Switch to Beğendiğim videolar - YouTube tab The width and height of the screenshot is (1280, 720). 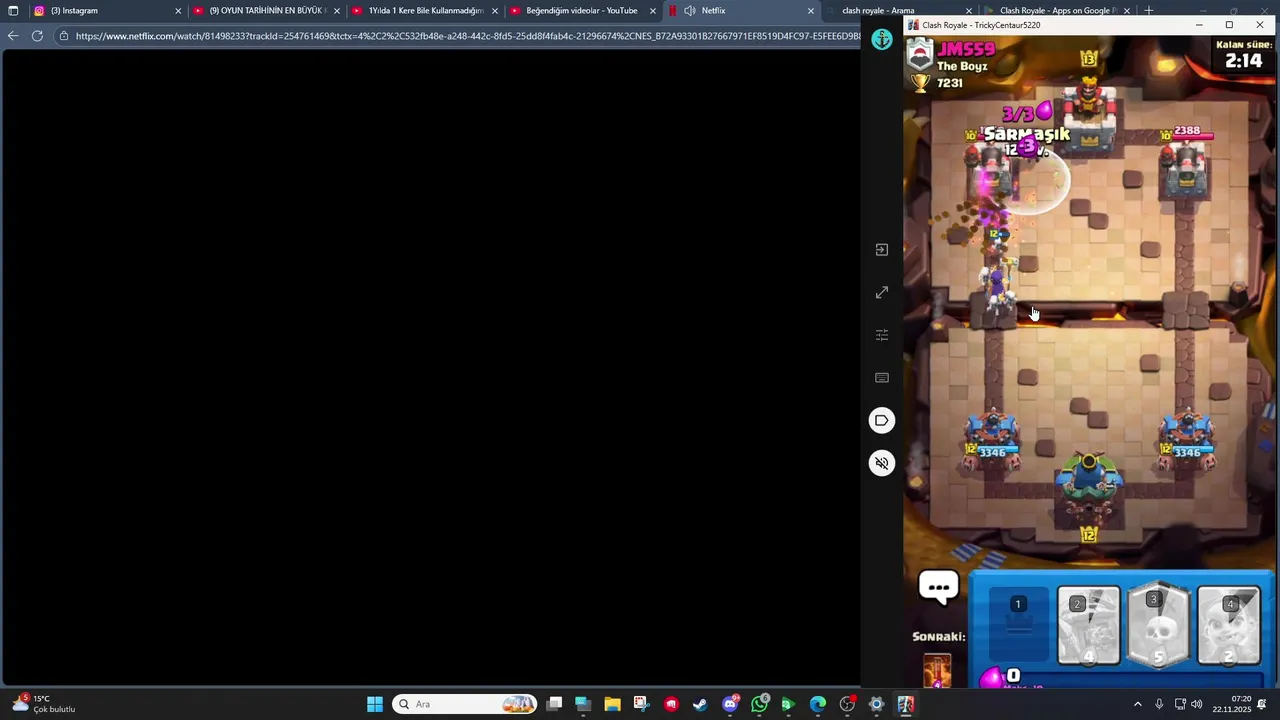click(x=582, y=11)
